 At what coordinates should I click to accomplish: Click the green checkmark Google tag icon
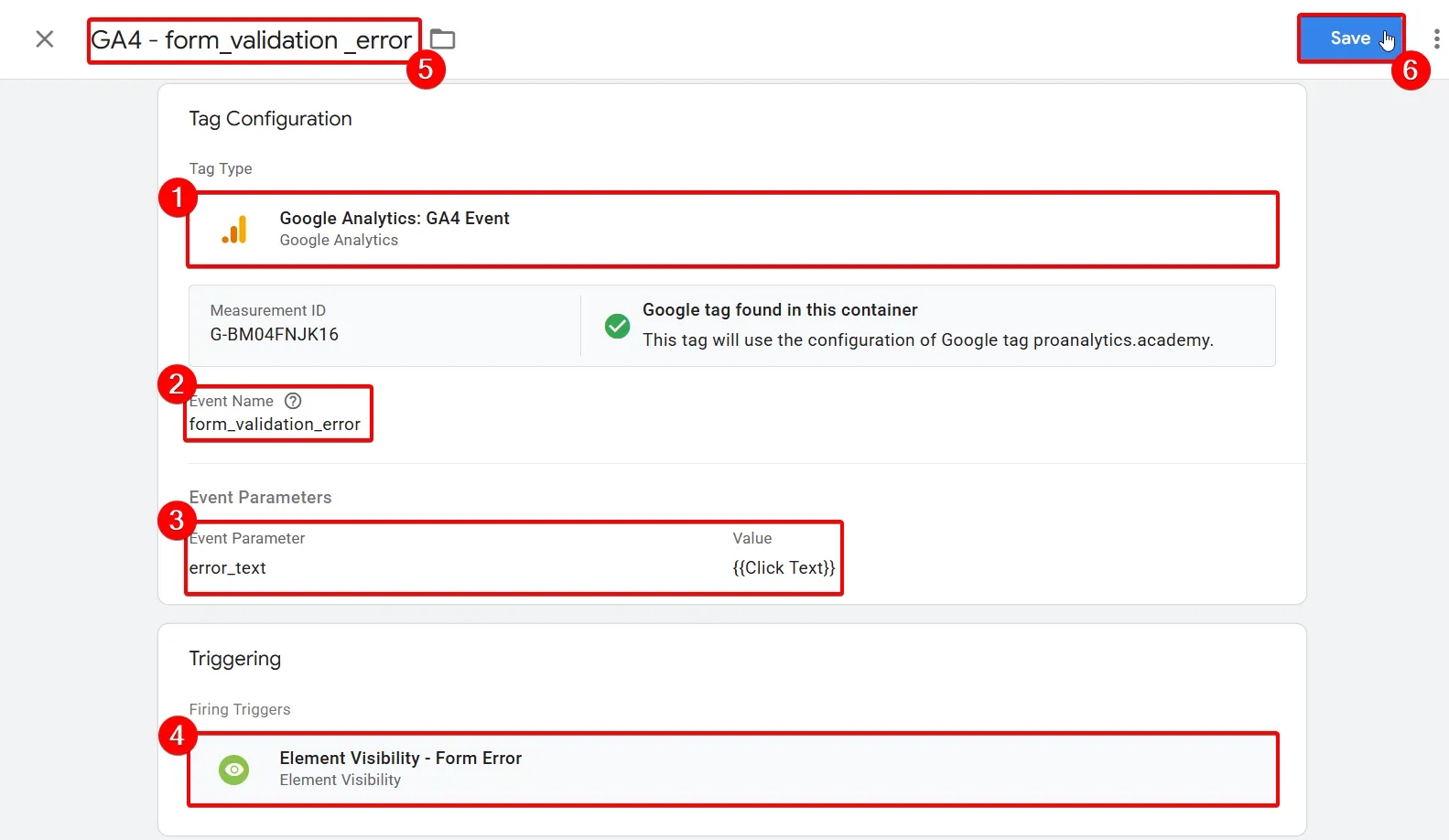tap(618, 325)
